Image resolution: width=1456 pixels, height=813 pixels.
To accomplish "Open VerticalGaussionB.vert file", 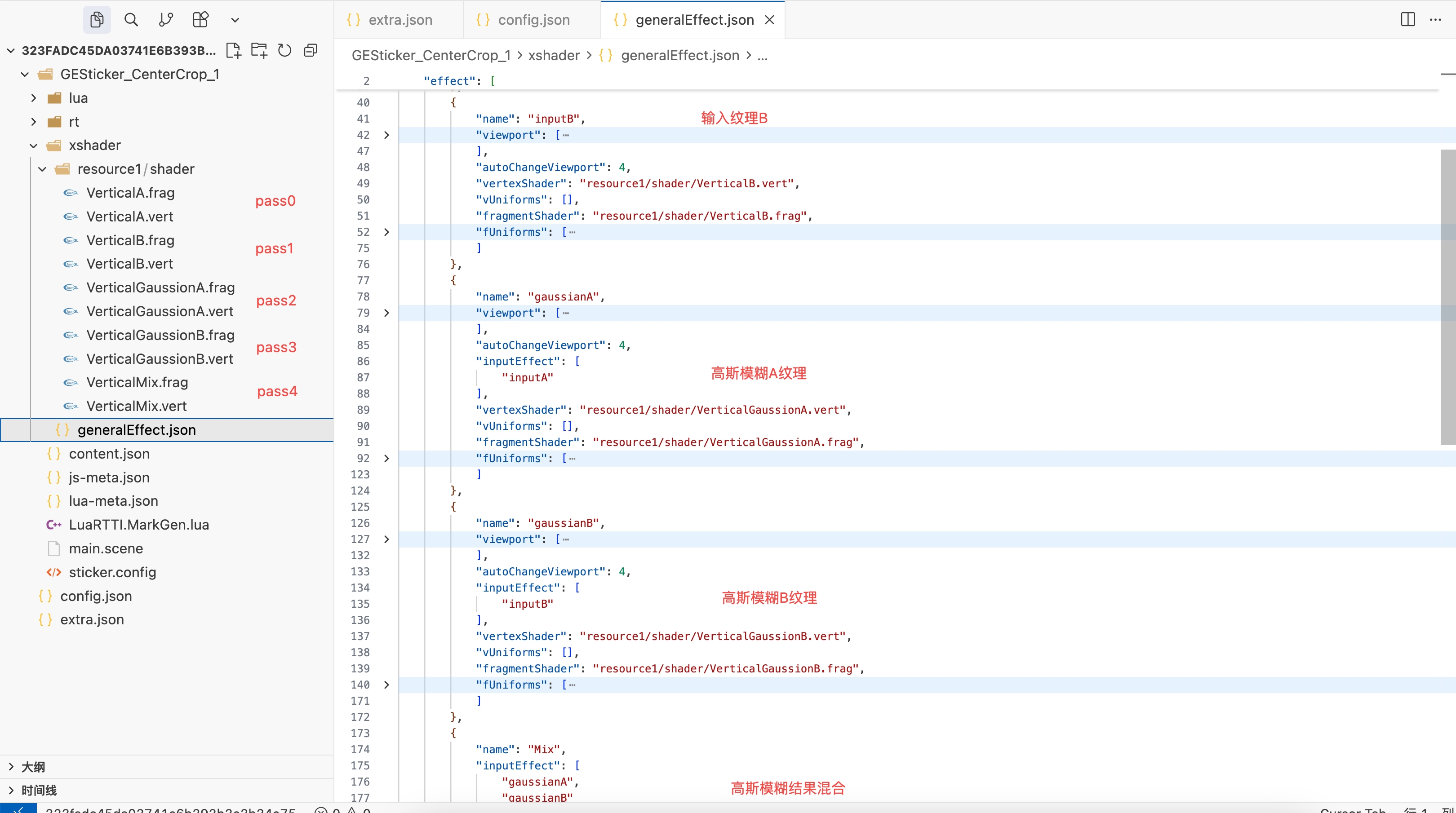I will [x=160, y=359].
